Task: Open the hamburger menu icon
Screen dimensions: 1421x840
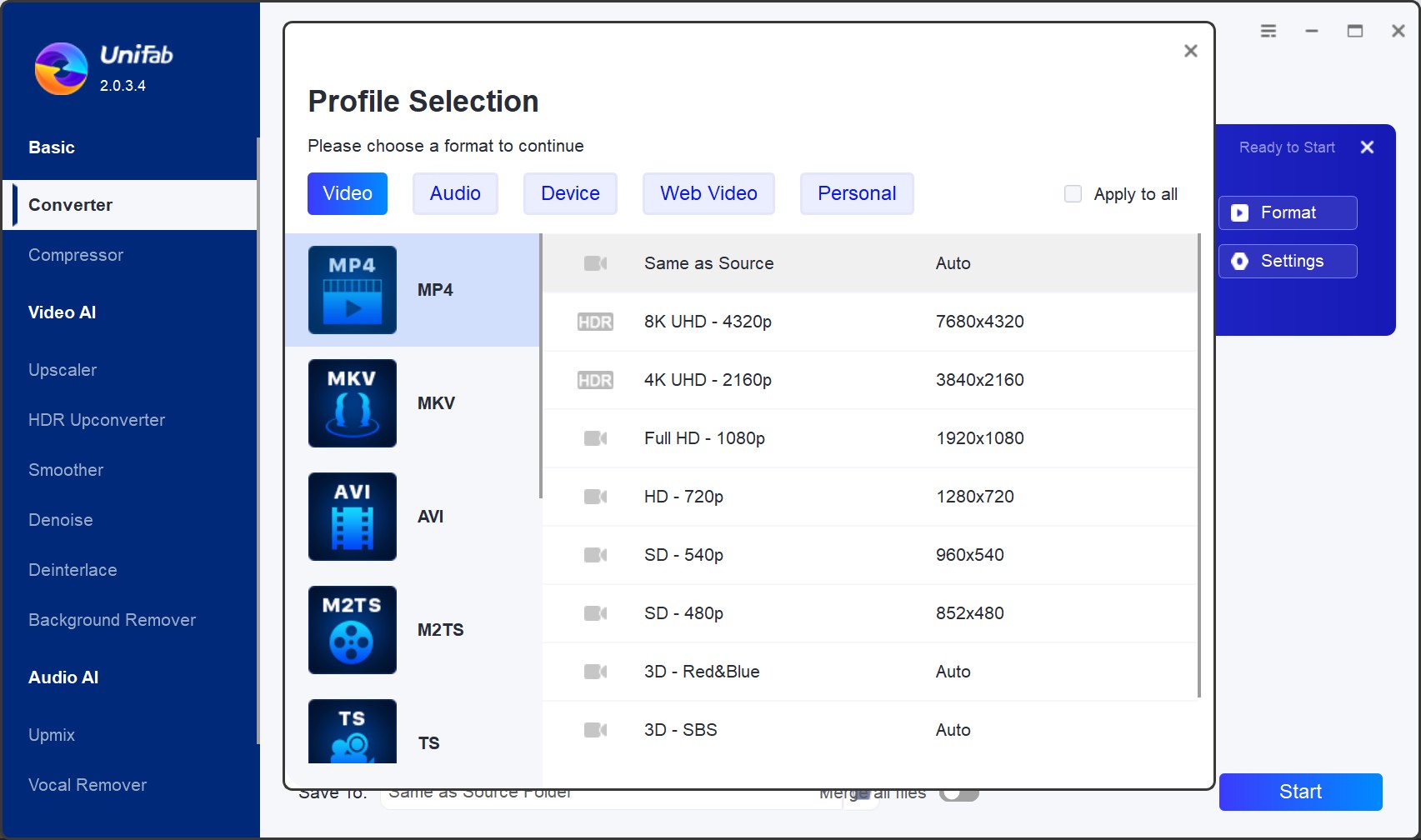Action: [1268, 31]
